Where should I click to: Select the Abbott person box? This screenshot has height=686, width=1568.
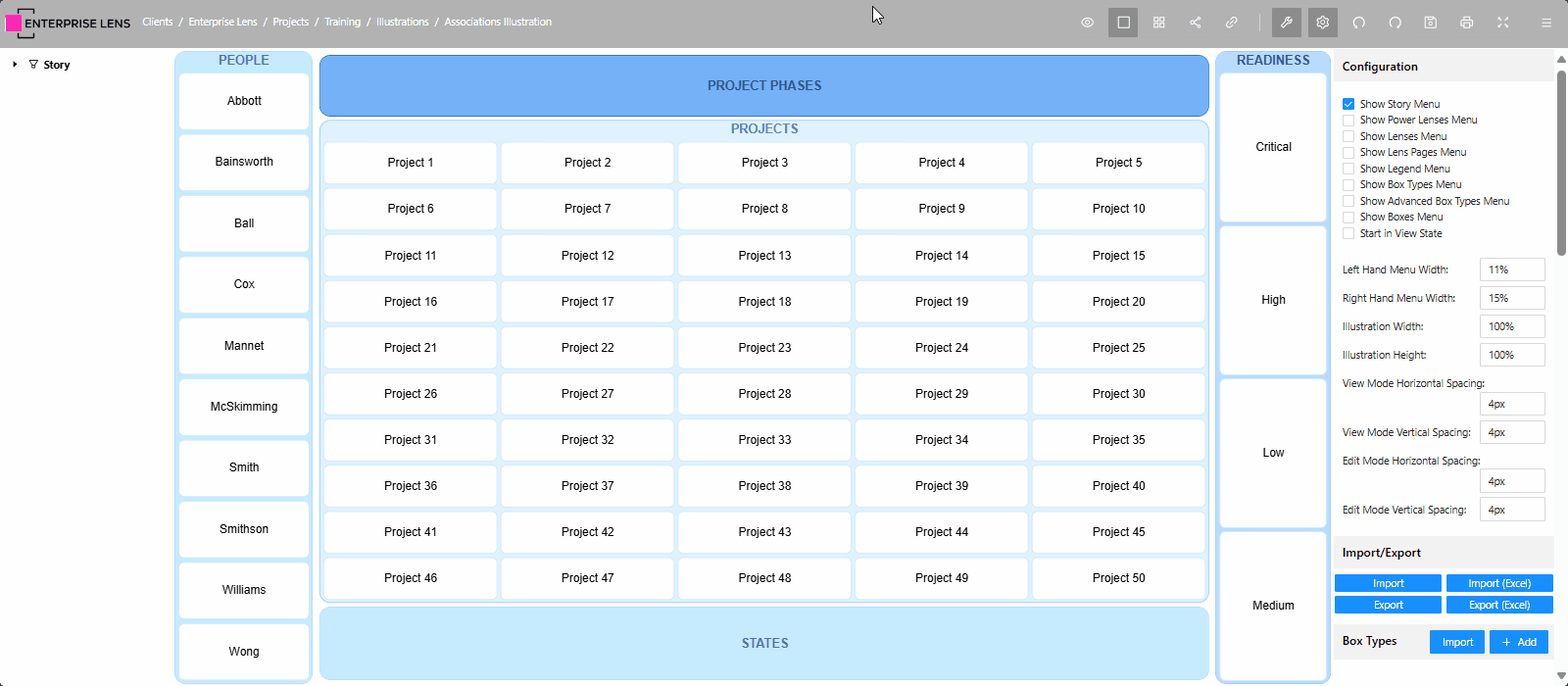coord(244,101)
